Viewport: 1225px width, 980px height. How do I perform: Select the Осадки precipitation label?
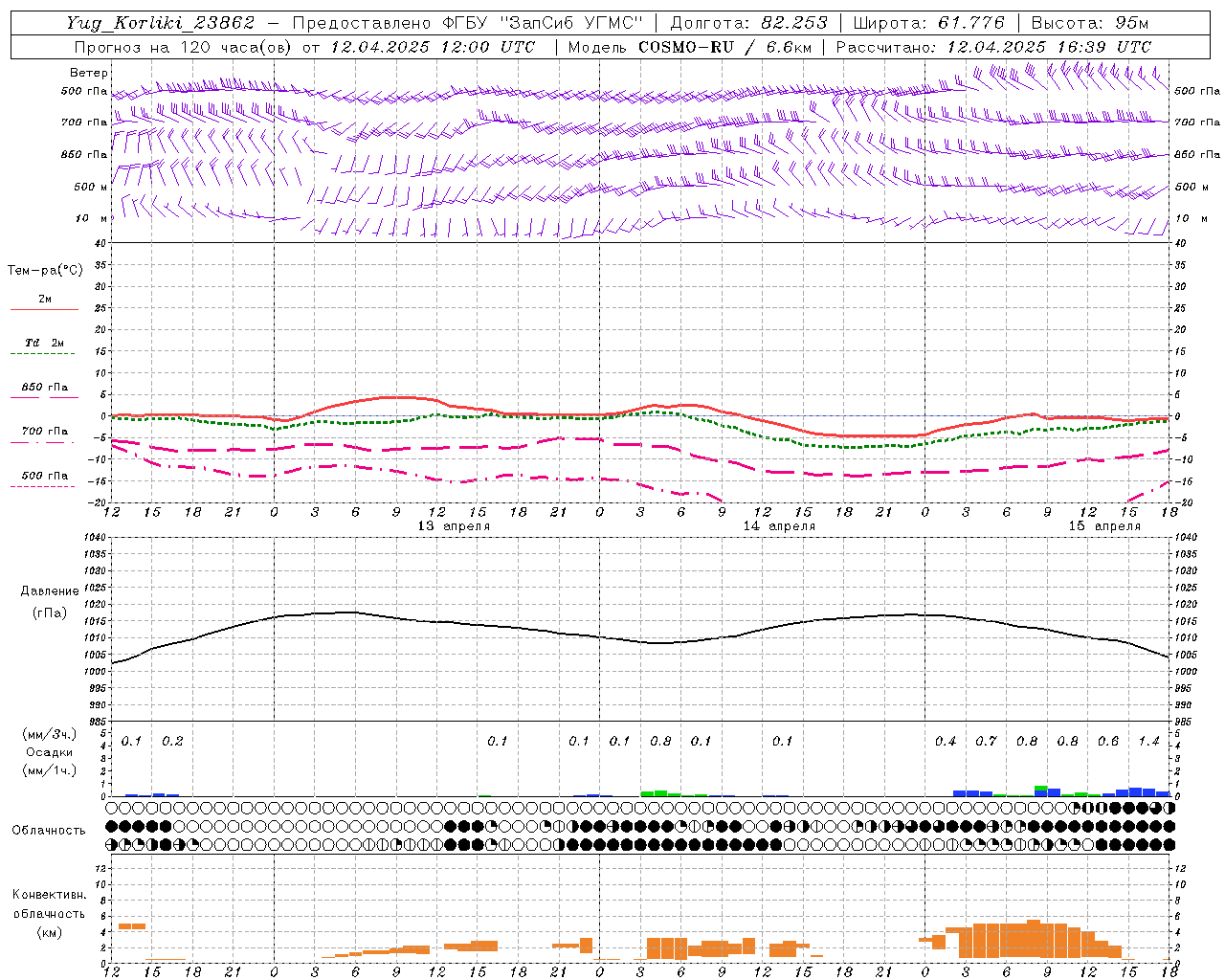pyautogui.click(x=49, y=752)
